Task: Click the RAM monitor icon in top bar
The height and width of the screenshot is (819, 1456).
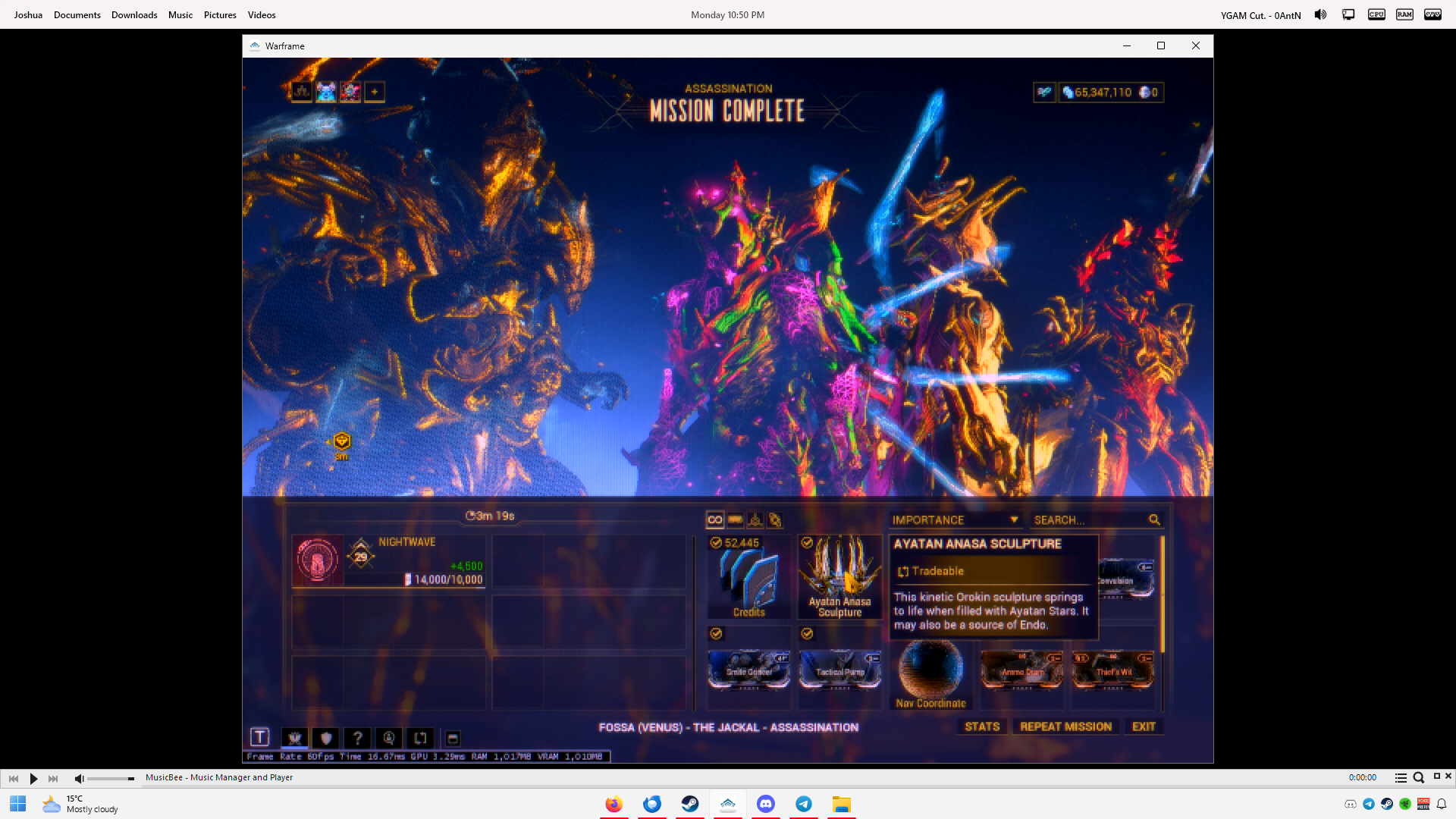Action: (1404, 14)
